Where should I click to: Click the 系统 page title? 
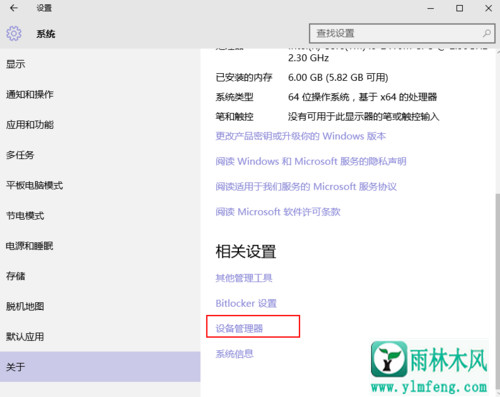coord(46,34)
